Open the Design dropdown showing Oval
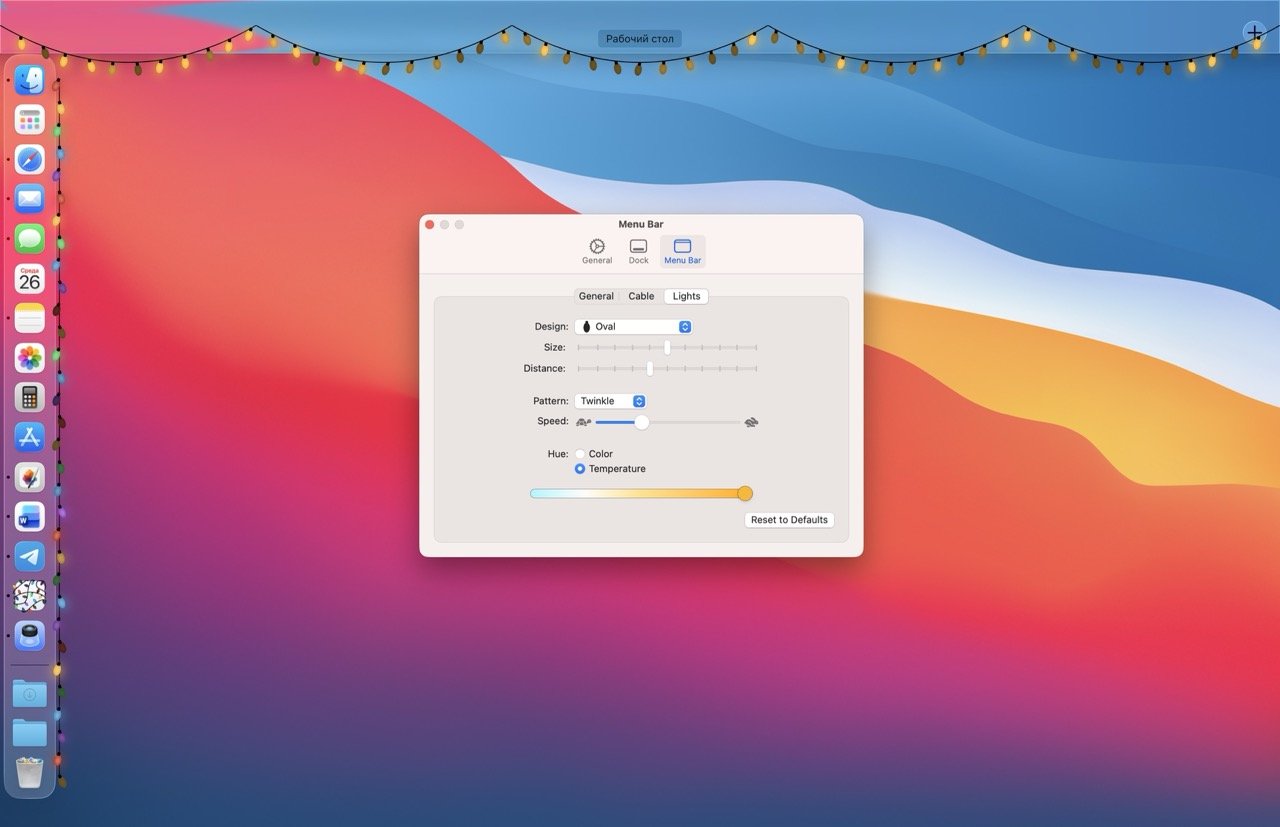Screen dimensions: 1280x827 633,326
